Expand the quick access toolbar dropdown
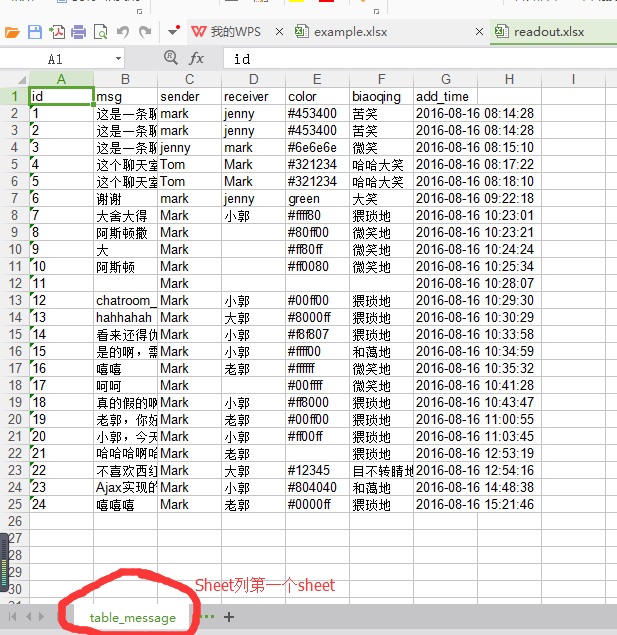 coord(173,31)
